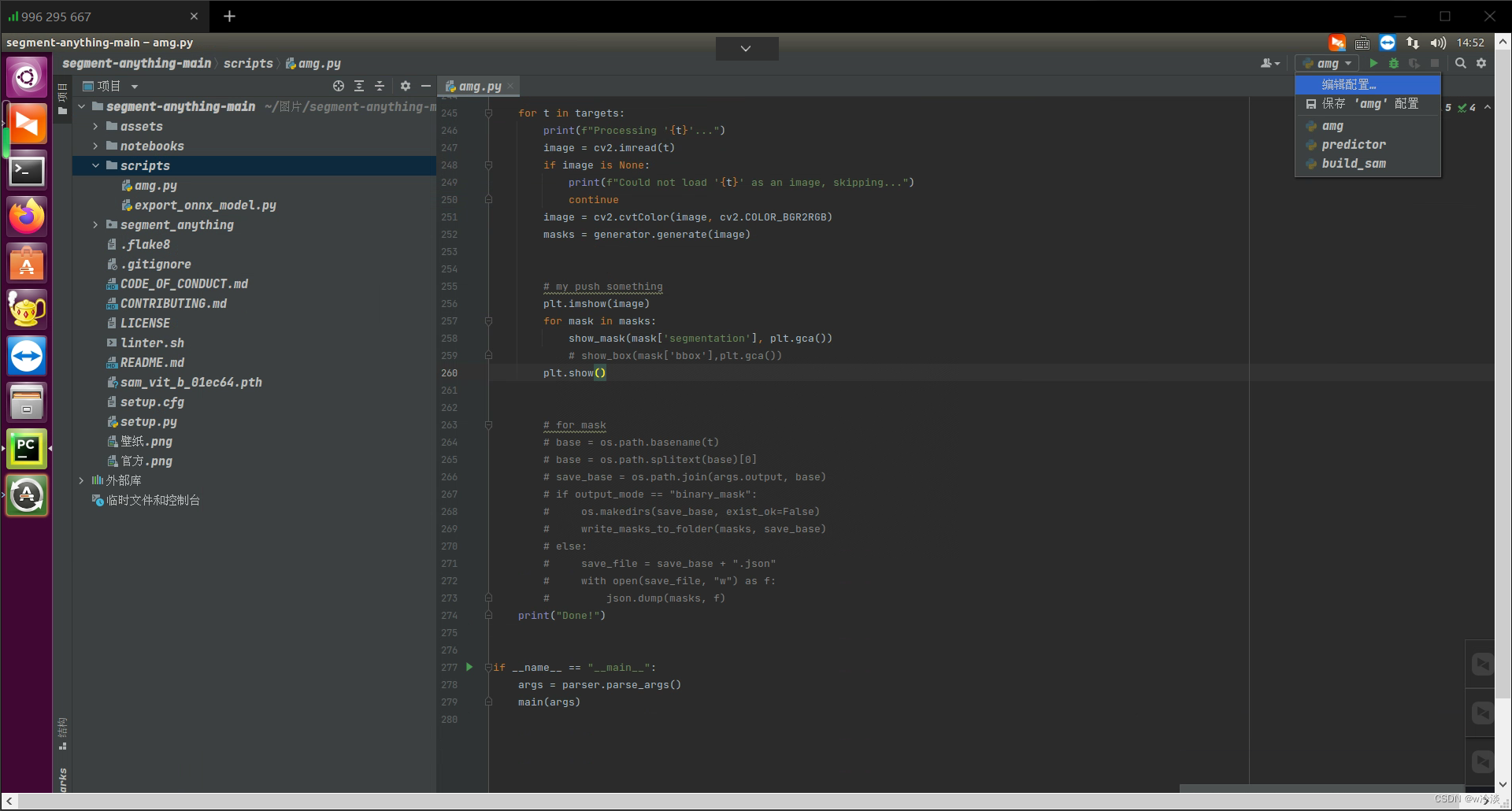1512x811 pixels.
Task: Expand the segment_anything package folder
Action: [x=95, y=224]
